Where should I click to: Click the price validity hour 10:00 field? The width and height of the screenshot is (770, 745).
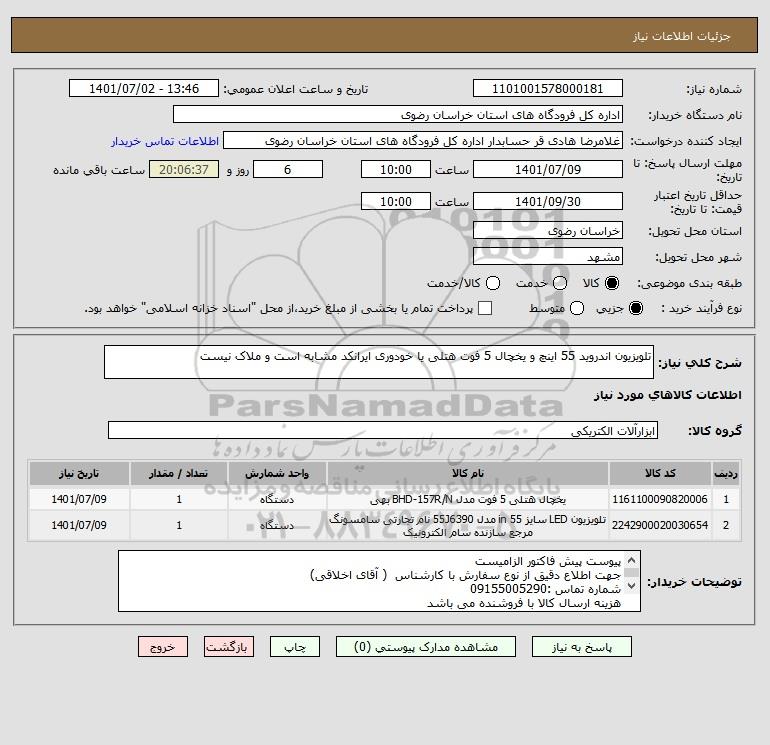point(396,202)
